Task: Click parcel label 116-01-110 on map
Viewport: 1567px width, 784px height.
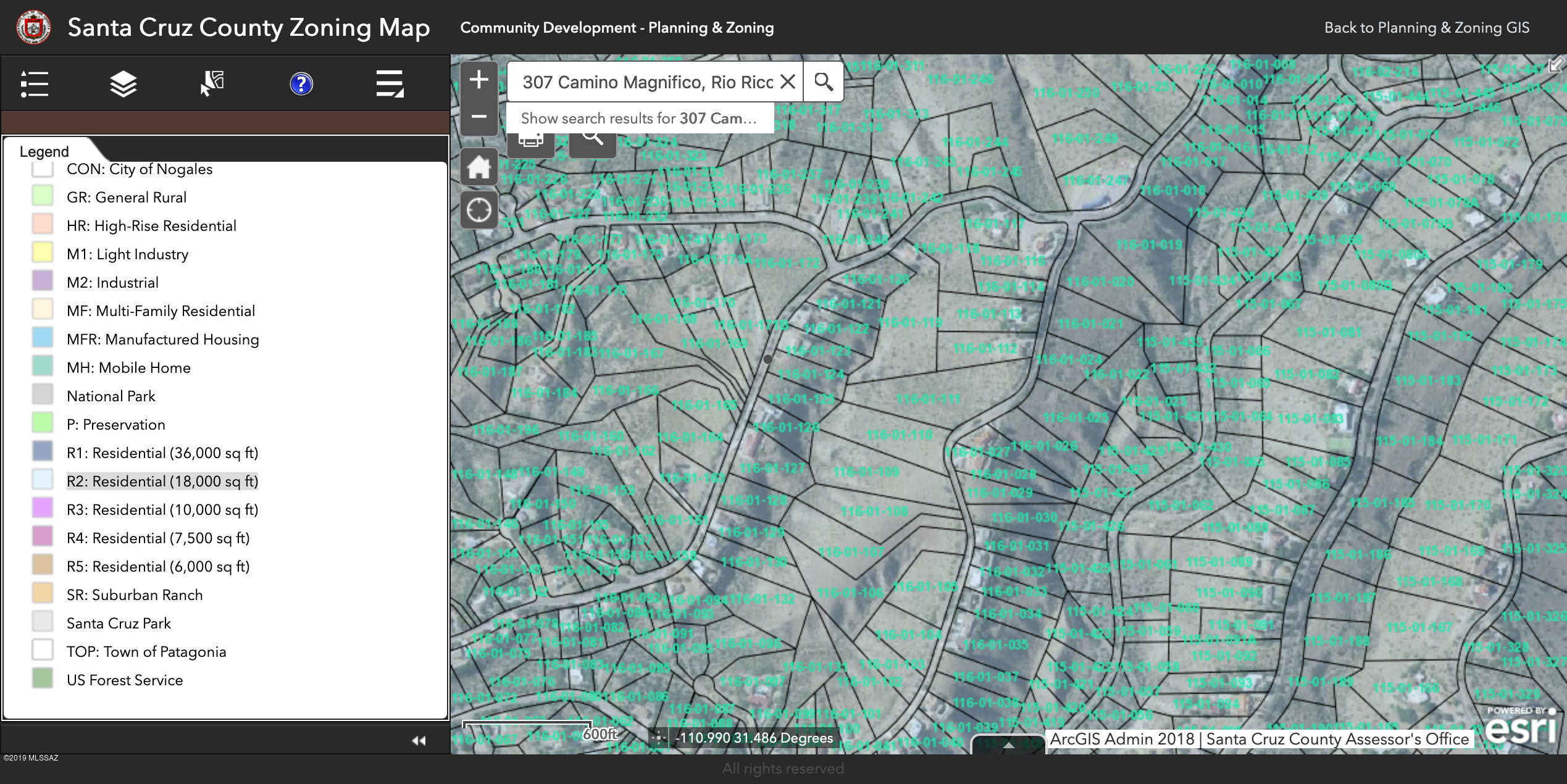Action: tap(900, 435)
